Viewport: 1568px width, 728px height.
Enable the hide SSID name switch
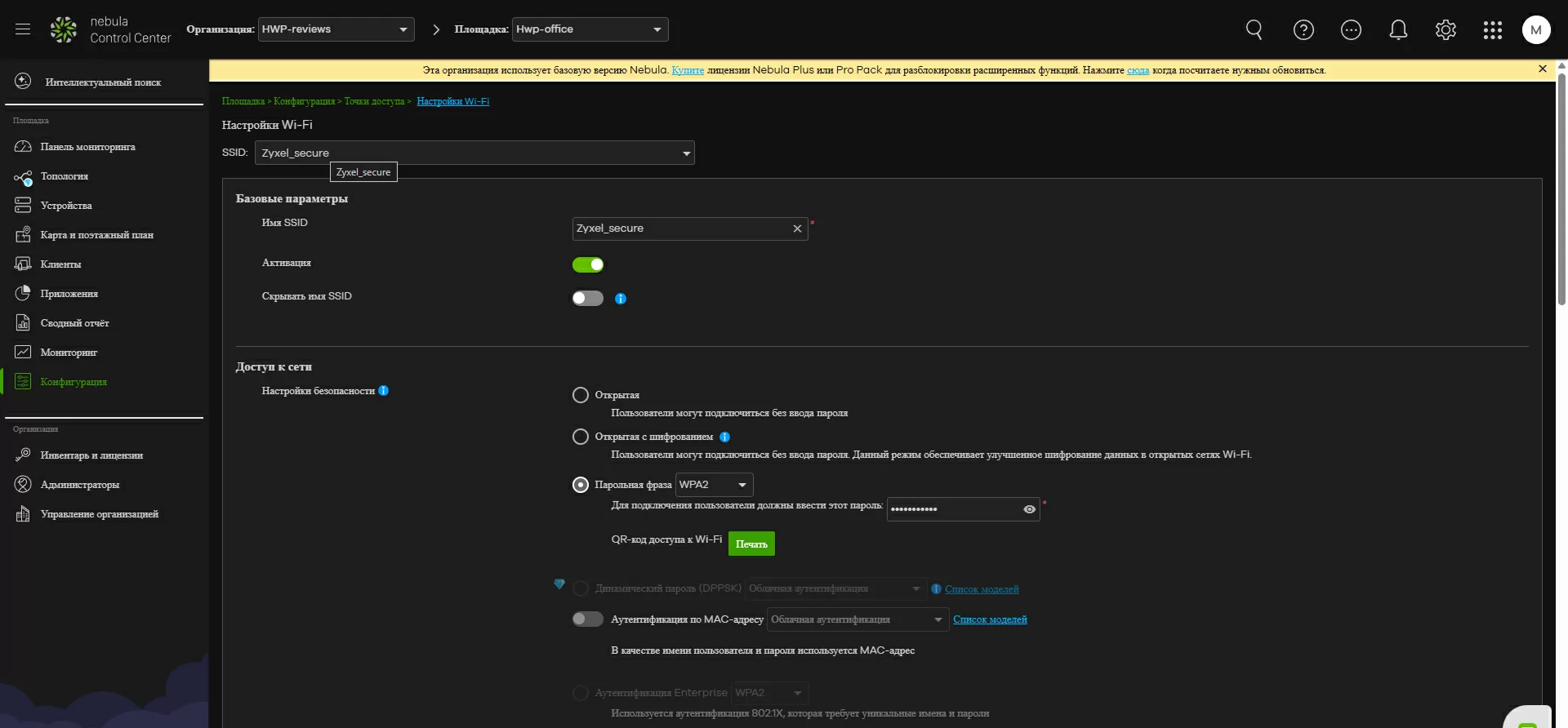click(x=588, y=298)
